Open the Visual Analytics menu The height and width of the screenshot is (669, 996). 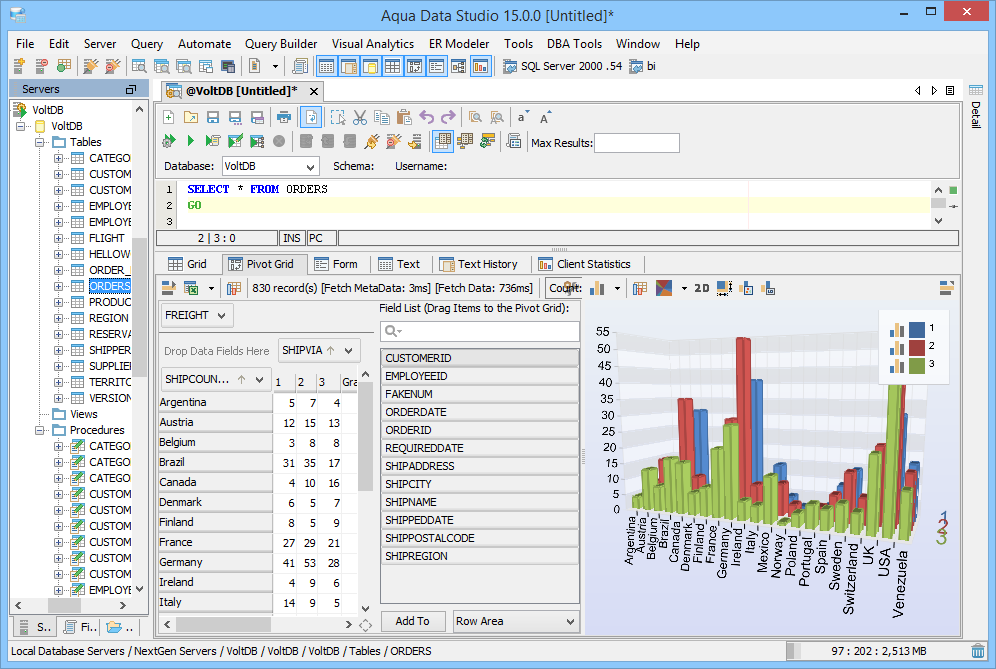(x=373, y=44)
